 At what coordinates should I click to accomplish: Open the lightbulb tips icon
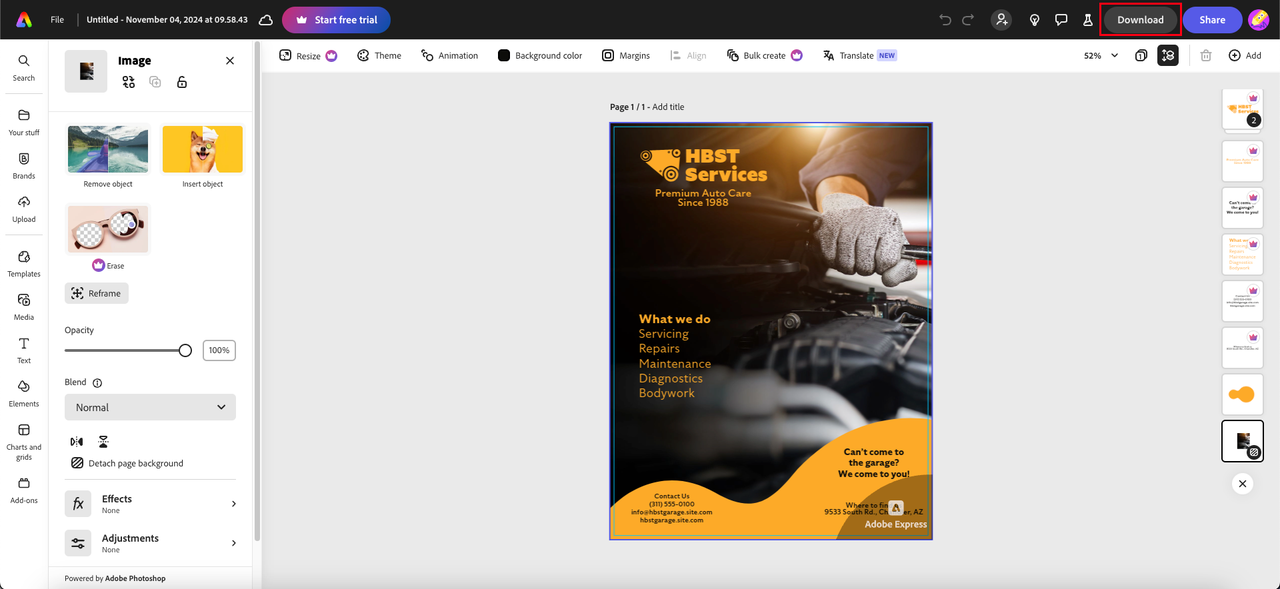[1034, 20]
